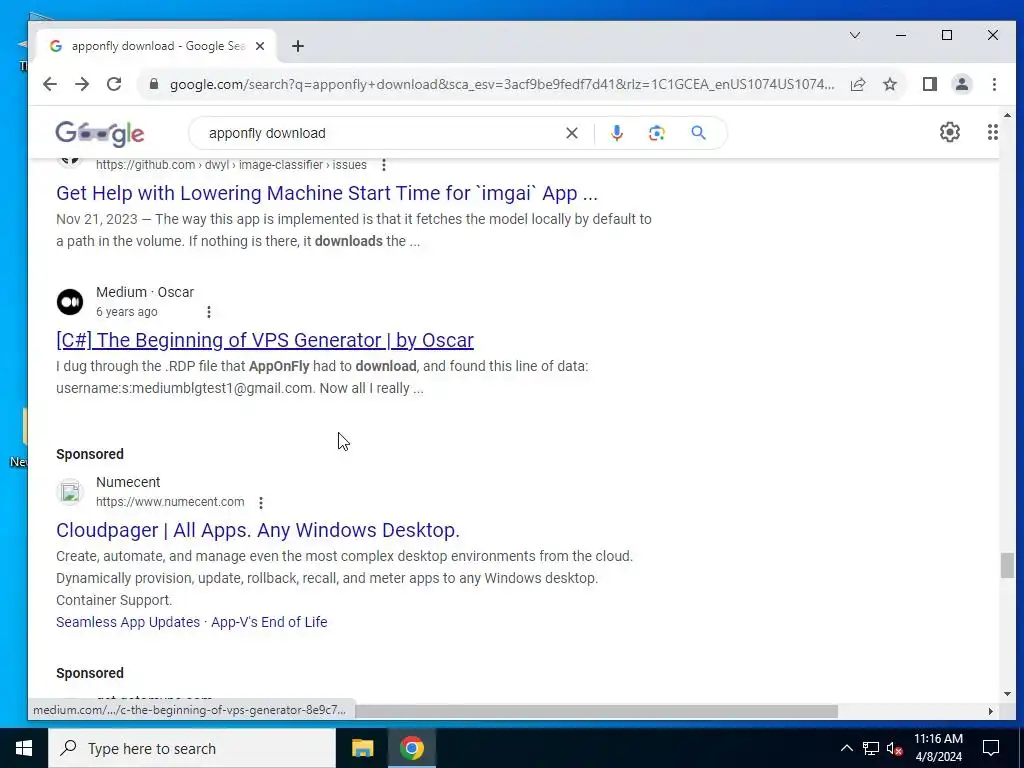Open Chrome side panel

(930, 84)
